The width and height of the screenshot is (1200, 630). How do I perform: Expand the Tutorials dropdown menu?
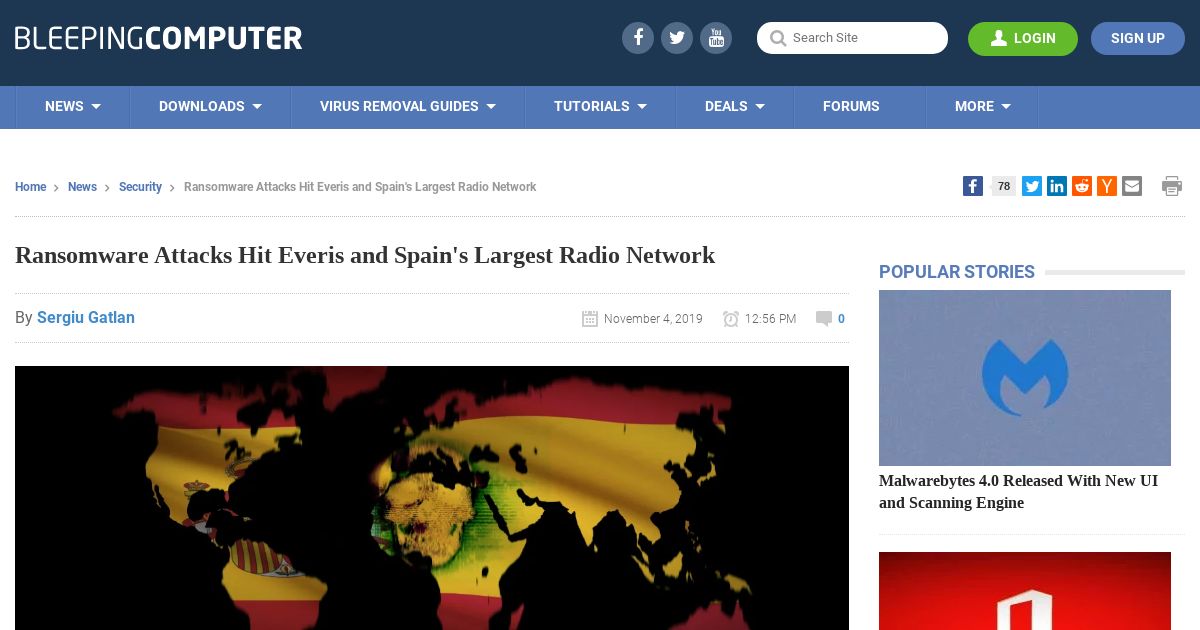pyautogui.click(x=600, y=106)
